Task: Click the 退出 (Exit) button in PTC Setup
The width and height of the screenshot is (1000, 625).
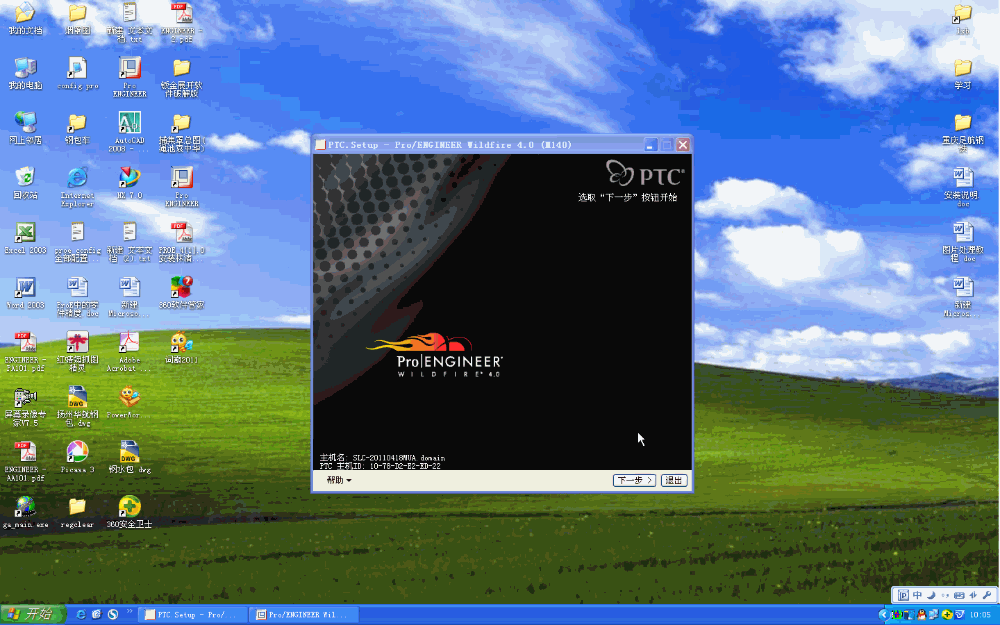Action: pyautogui.click(x=674, y=480)
